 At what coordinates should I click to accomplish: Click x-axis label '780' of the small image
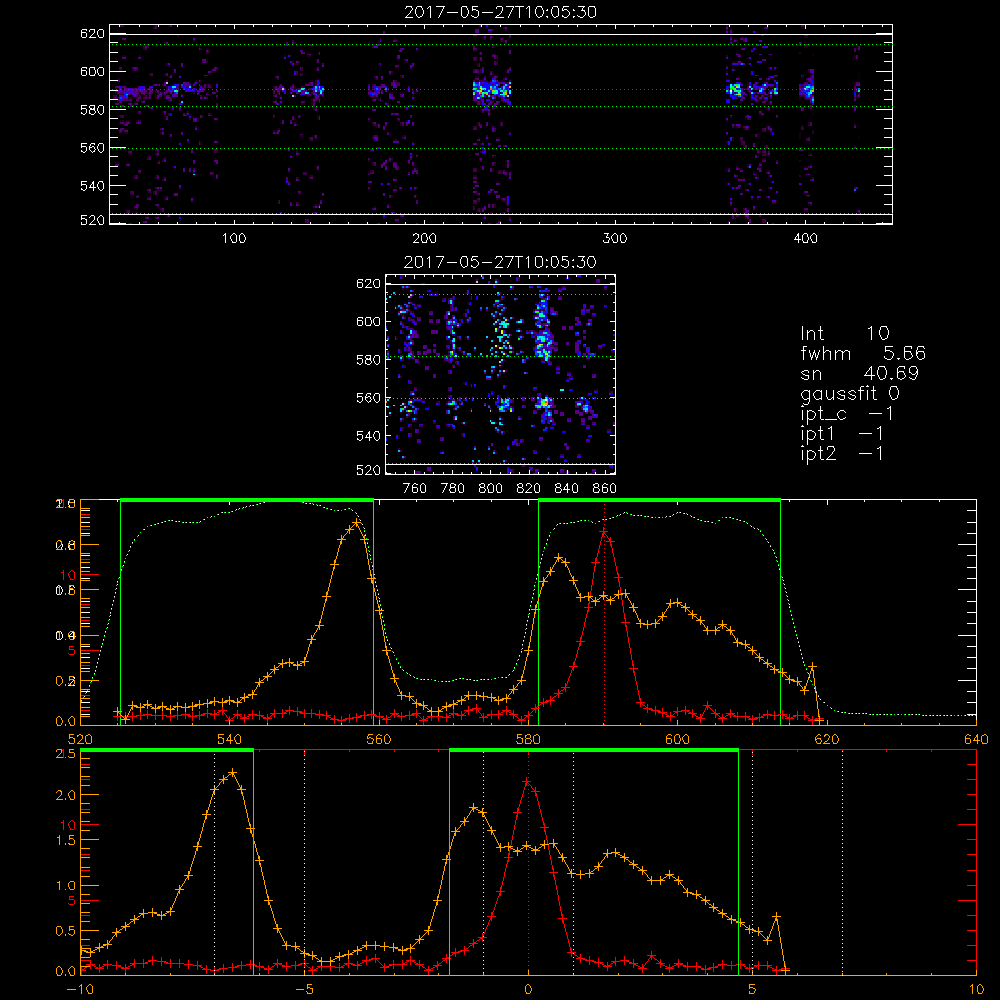pyautogui.click(x=453, y=489)
